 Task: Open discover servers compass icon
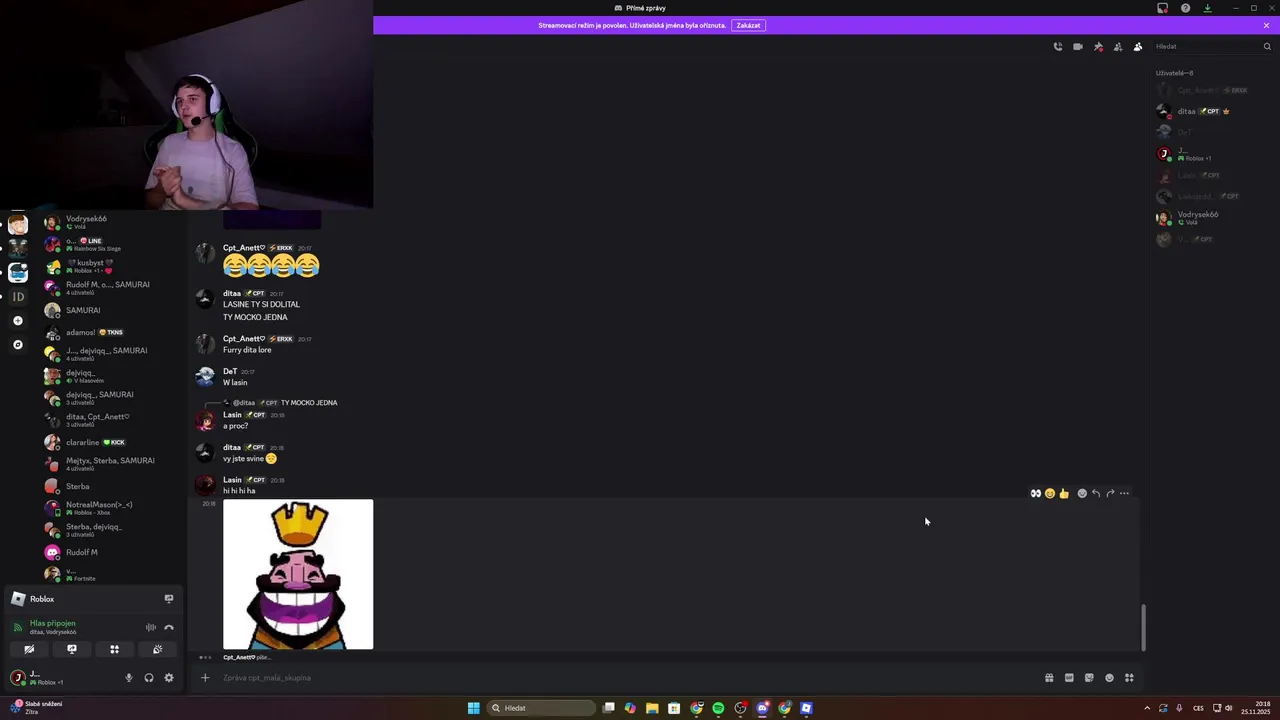pyautogui.click(x=18, y=345)
